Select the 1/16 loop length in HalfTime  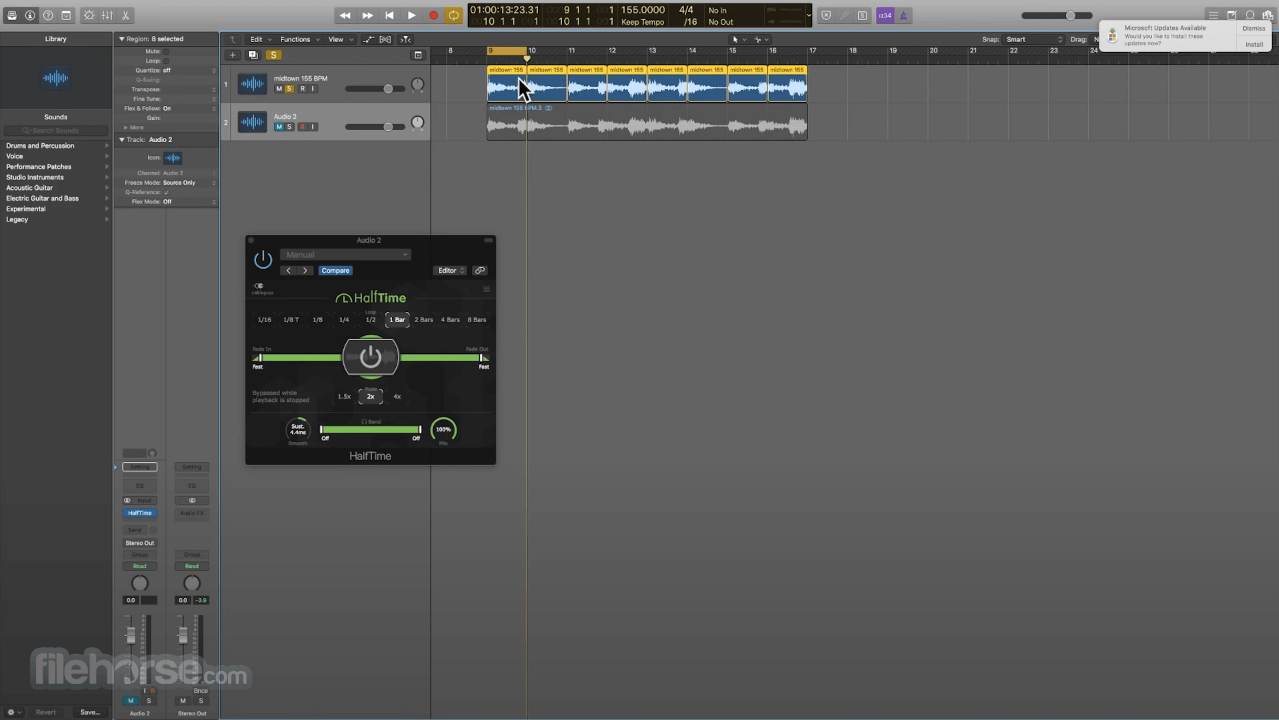pyautogui.click(x=264, y=320)
